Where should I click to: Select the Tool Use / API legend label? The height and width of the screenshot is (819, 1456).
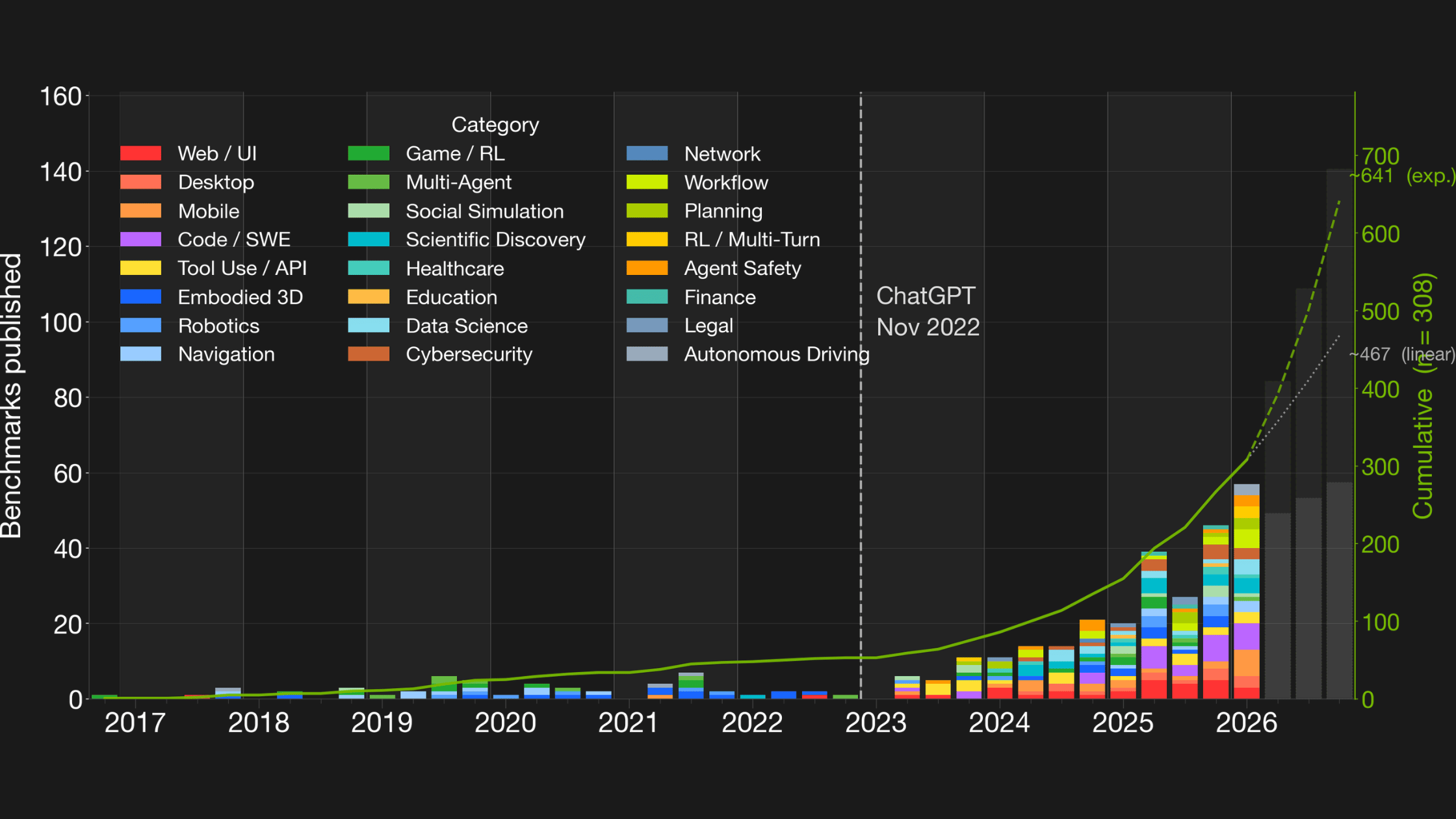[242, 268]
